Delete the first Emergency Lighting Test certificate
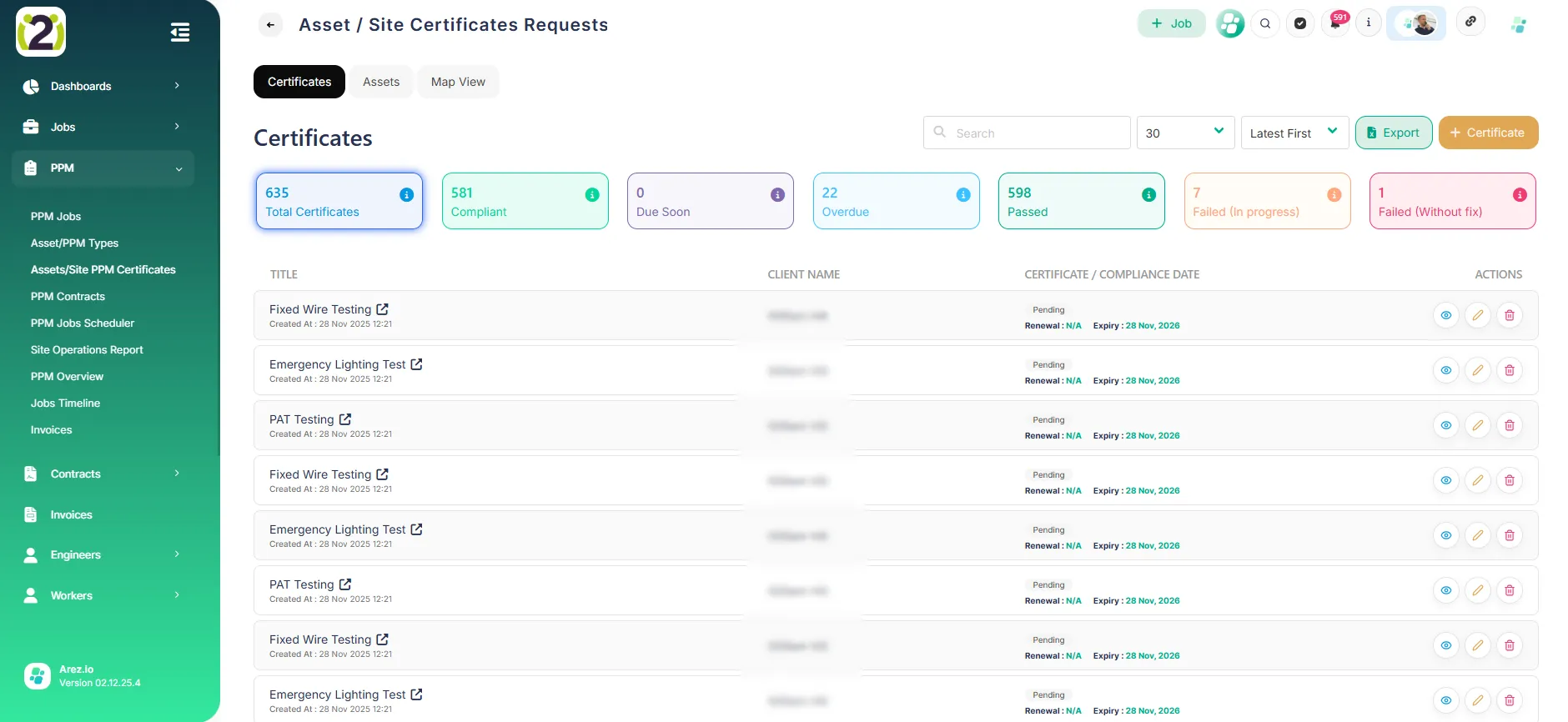1568x722 pixels. [1509, 370]
